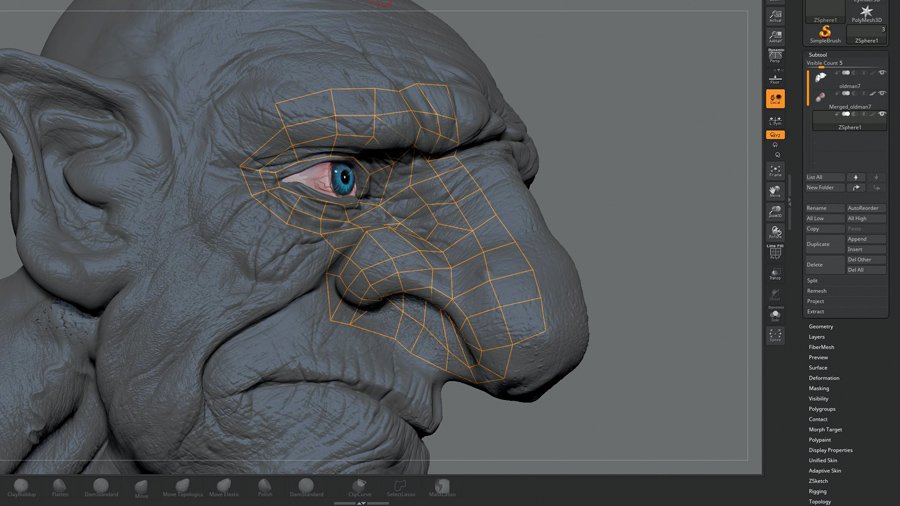Click the L.Sym local symmetry icon
The width and height of the screenshot is (900, 506).
775,120
